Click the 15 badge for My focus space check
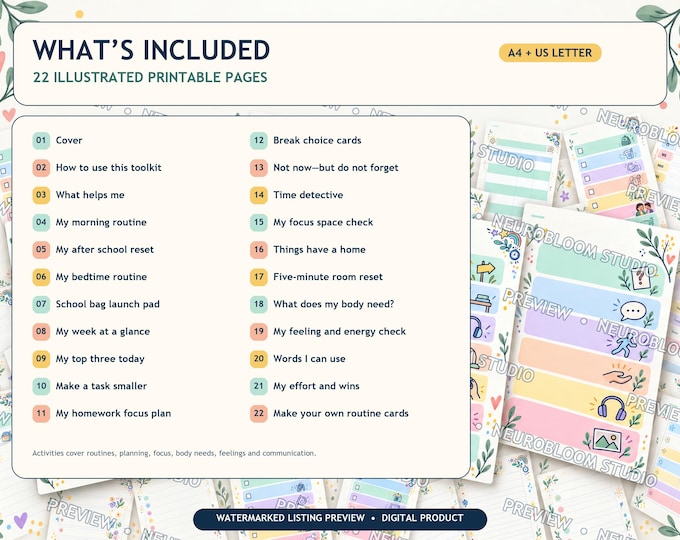This screenshot has width=680, height=540. click(259, 223)
